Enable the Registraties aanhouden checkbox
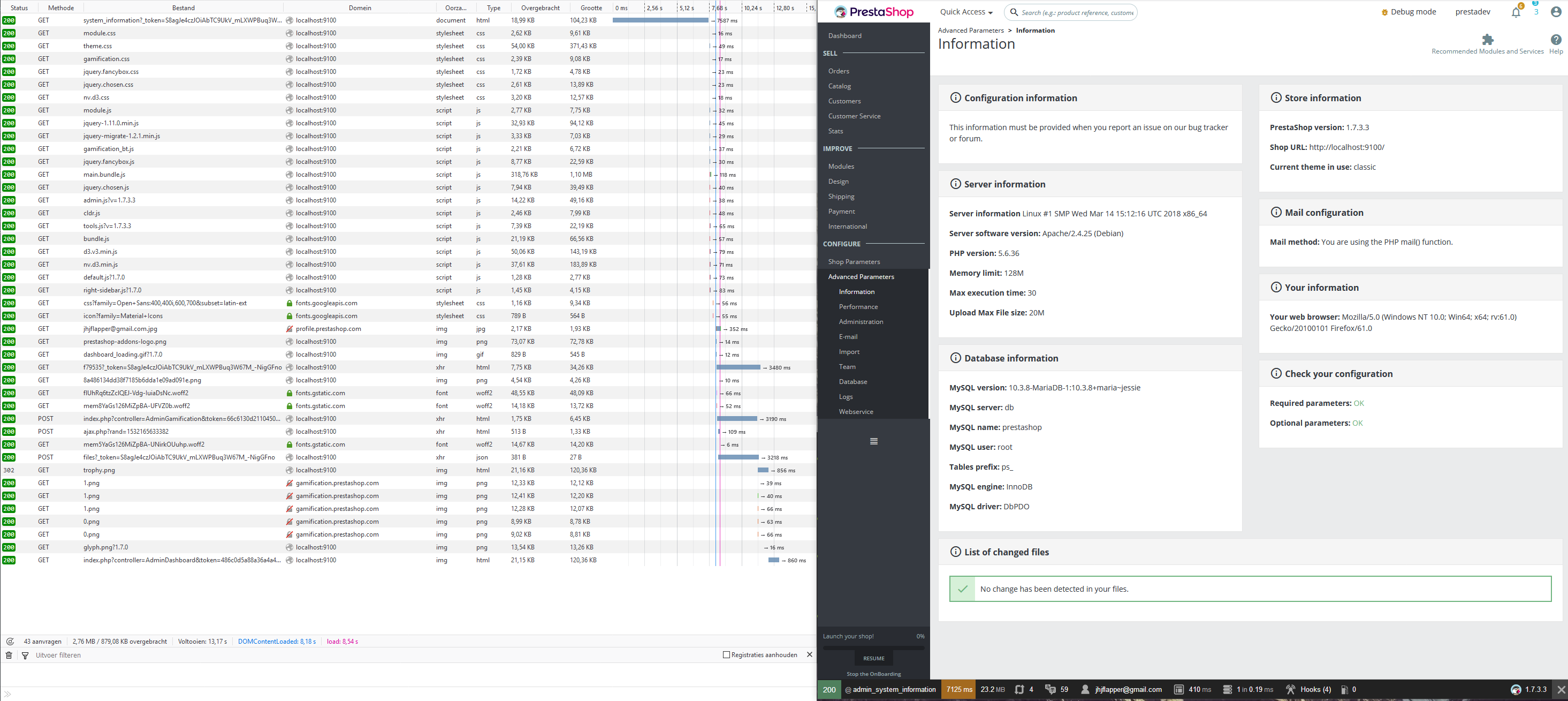Screen dimensions: 1568x701 tap(726, 655)
